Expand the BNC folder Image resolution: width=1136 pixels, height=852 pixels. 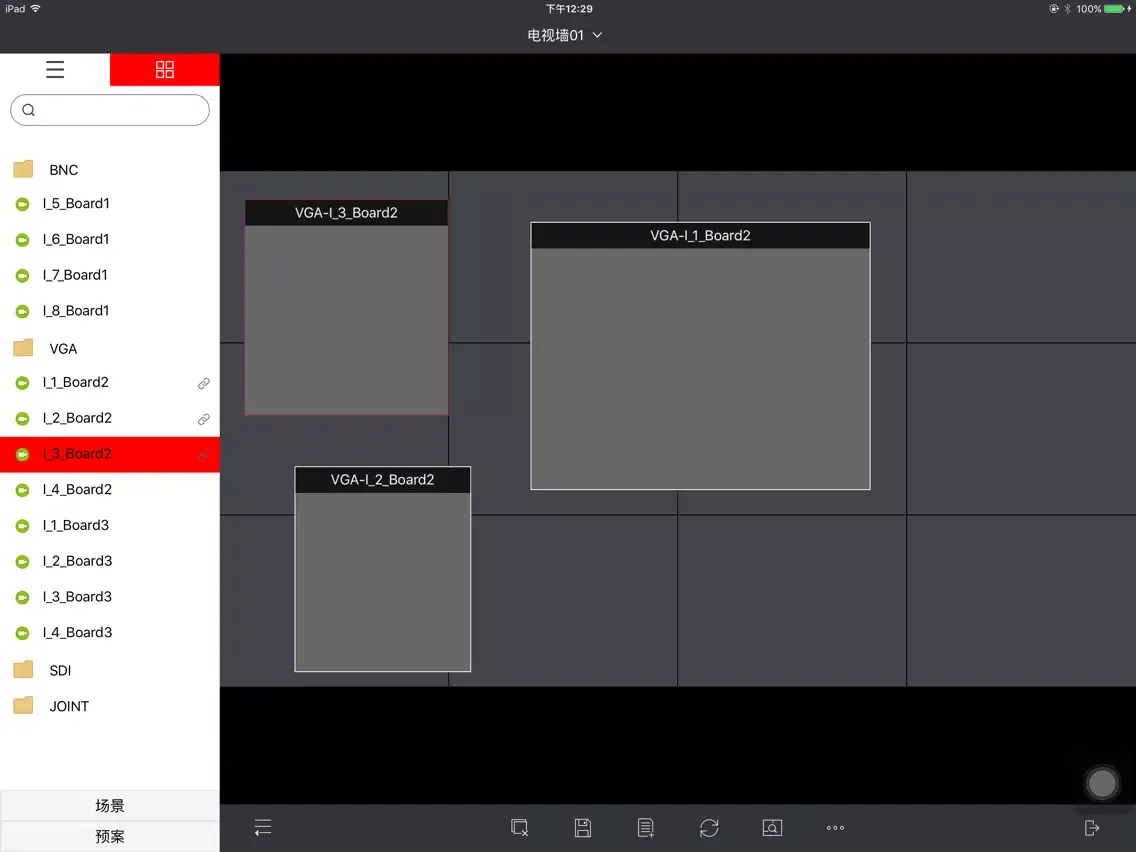110,170
